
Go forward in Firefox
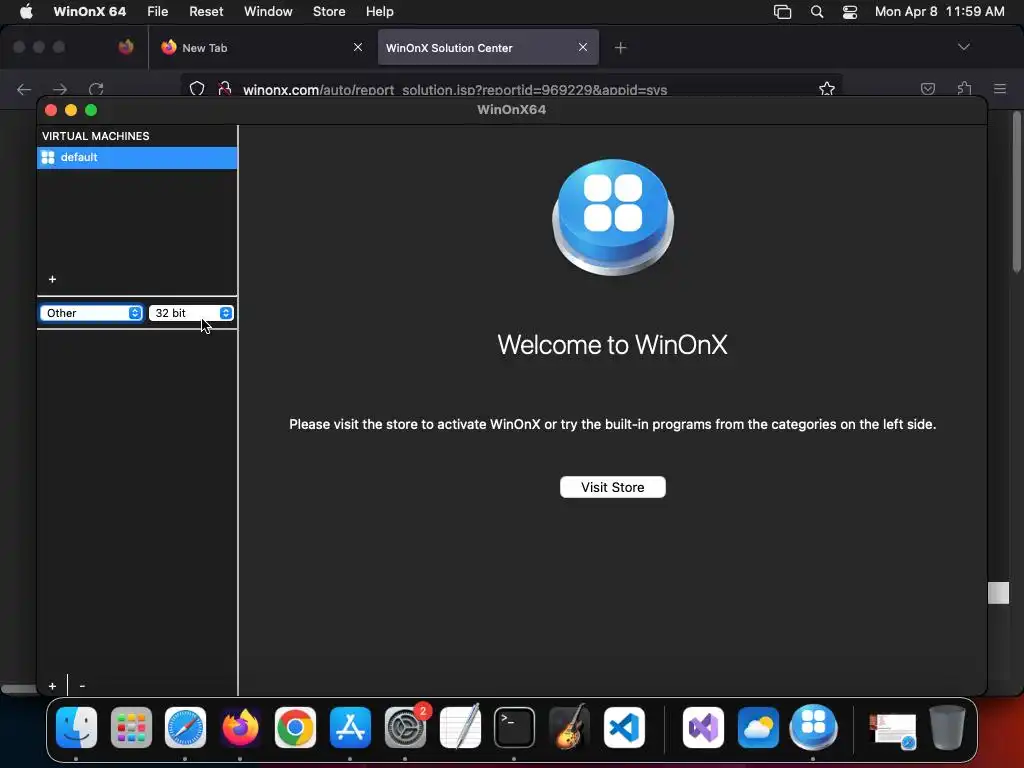click(x=60, y=89)
